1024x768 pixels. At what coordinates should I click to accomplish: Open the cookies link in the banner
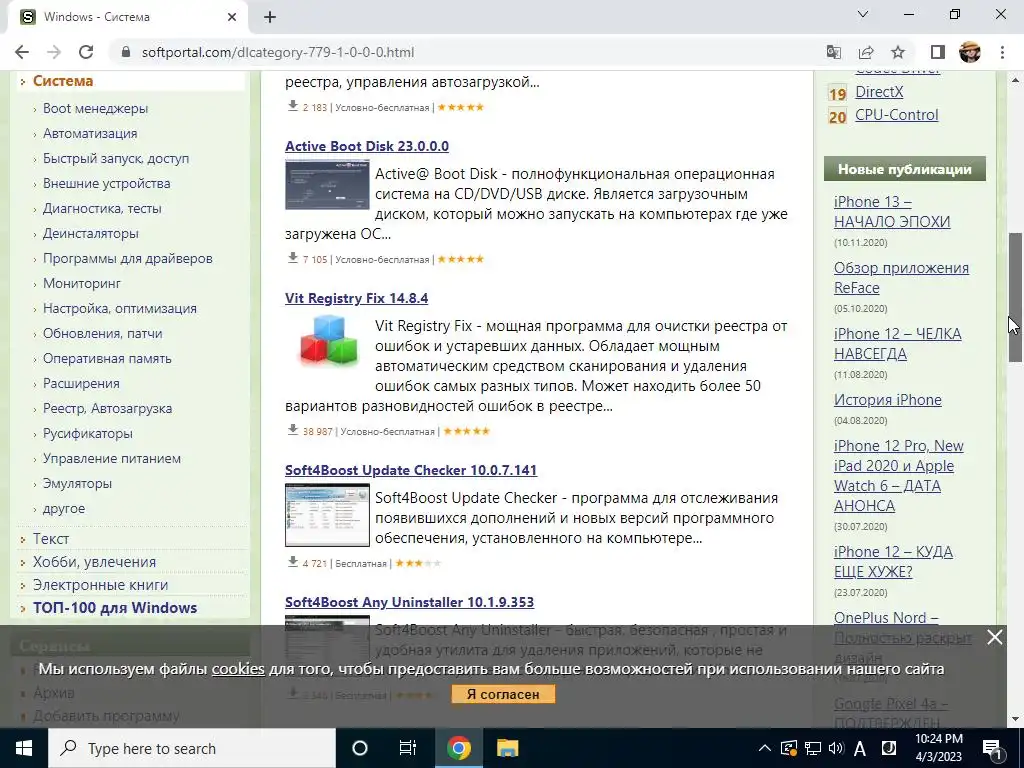[x=238, y=669]
